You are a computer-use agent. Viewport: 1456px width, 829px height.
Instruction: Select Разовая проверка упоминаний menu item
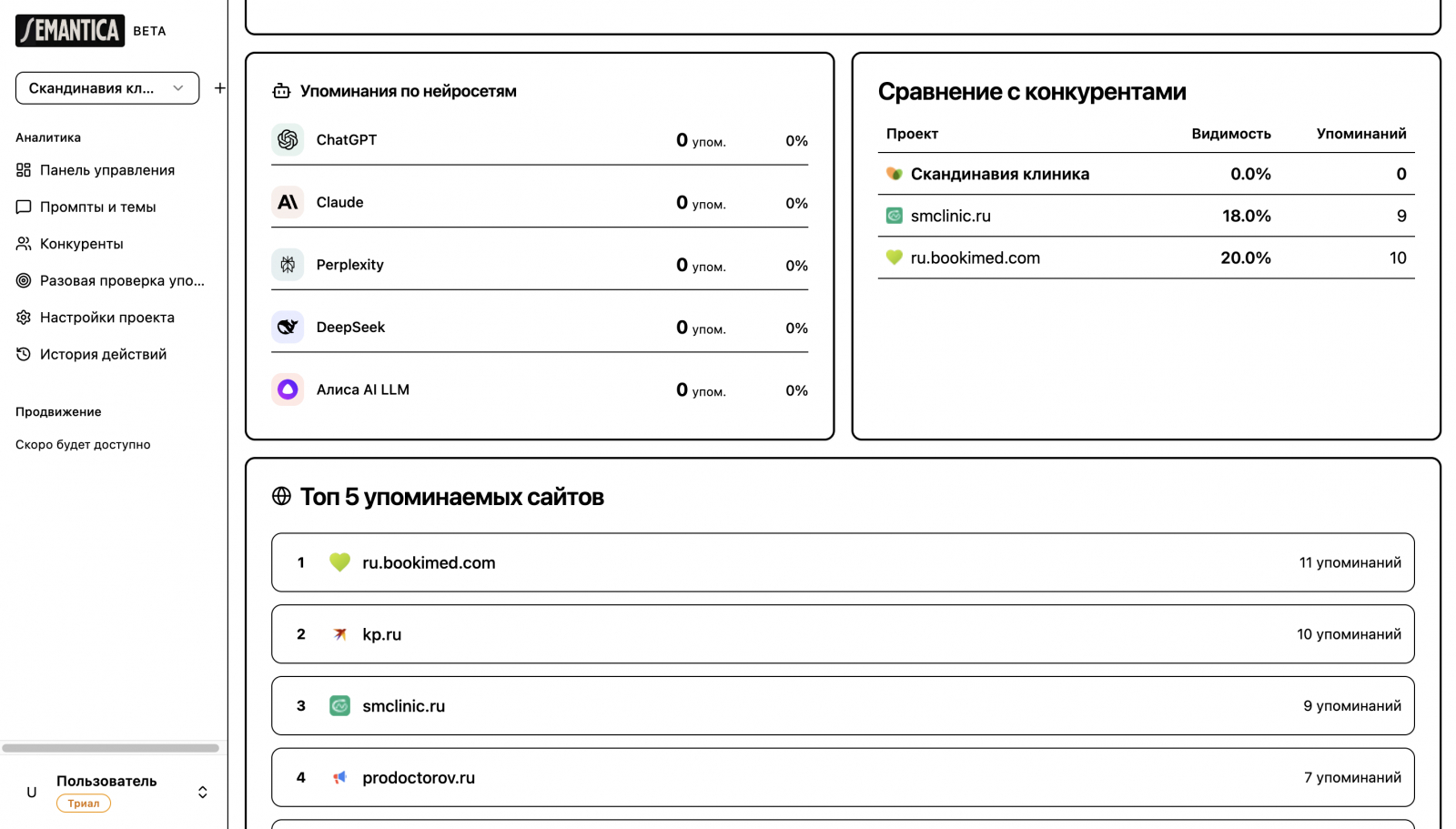click(x=122, y=281)
